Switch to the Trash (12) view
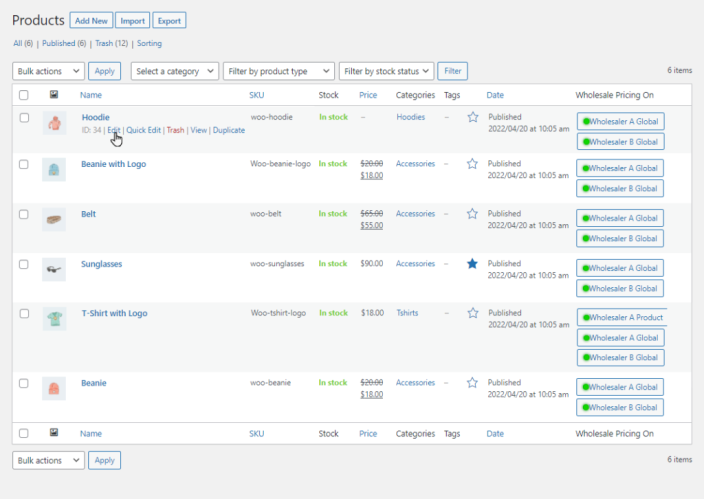Image resolution: width=704 pixels, height=499 pixels. tap(111, 44)
